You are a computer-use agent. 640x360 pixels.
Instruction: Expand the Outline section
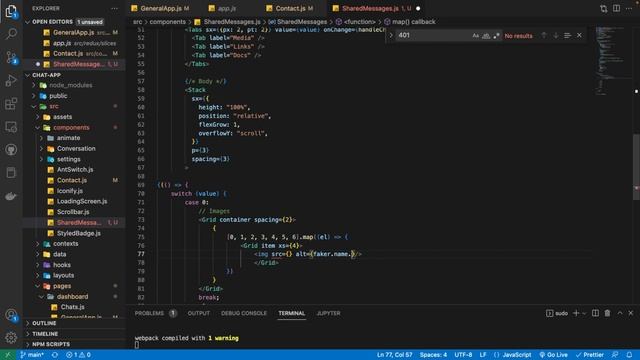[x=74, y=323]
